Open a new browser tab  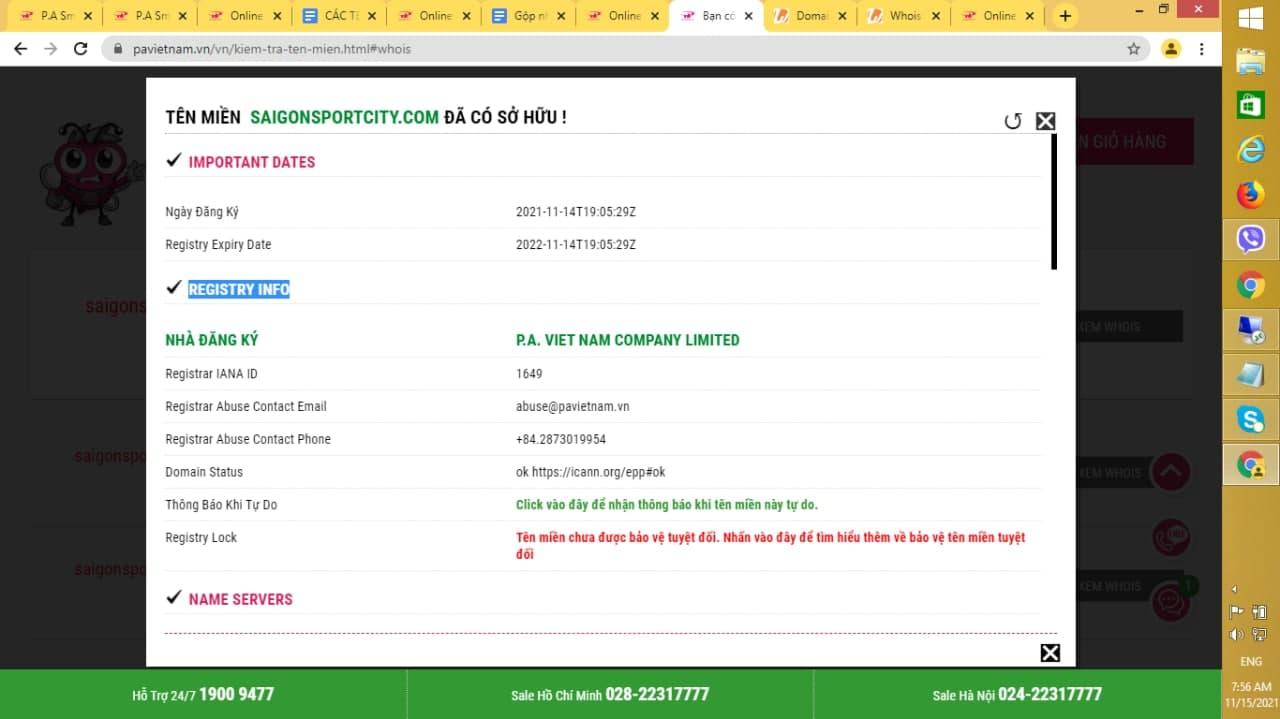click(x=1065, y=16)
